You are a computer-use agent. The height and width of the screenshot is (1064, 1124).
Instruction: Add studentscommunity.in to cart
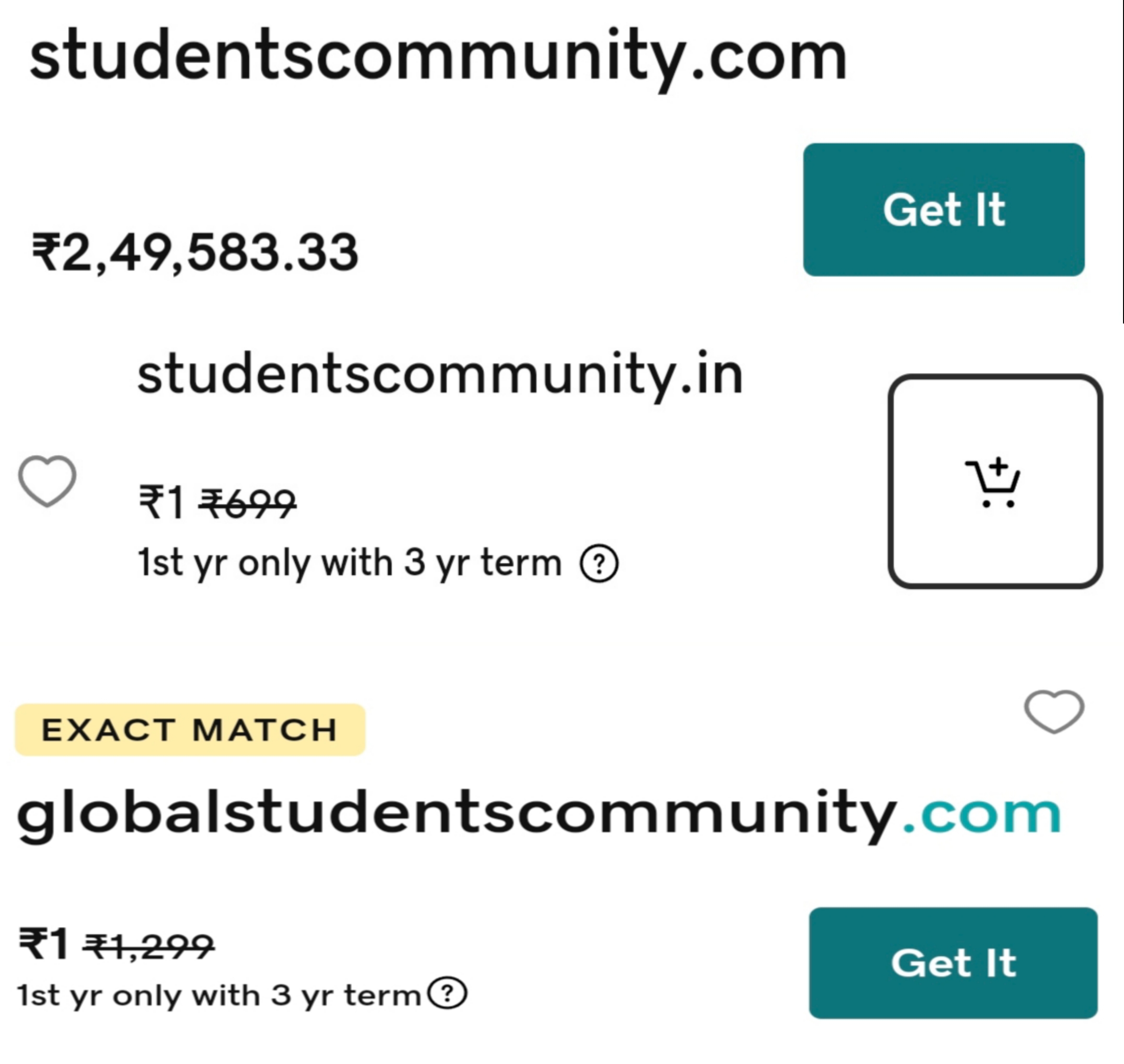pos(995,481)
